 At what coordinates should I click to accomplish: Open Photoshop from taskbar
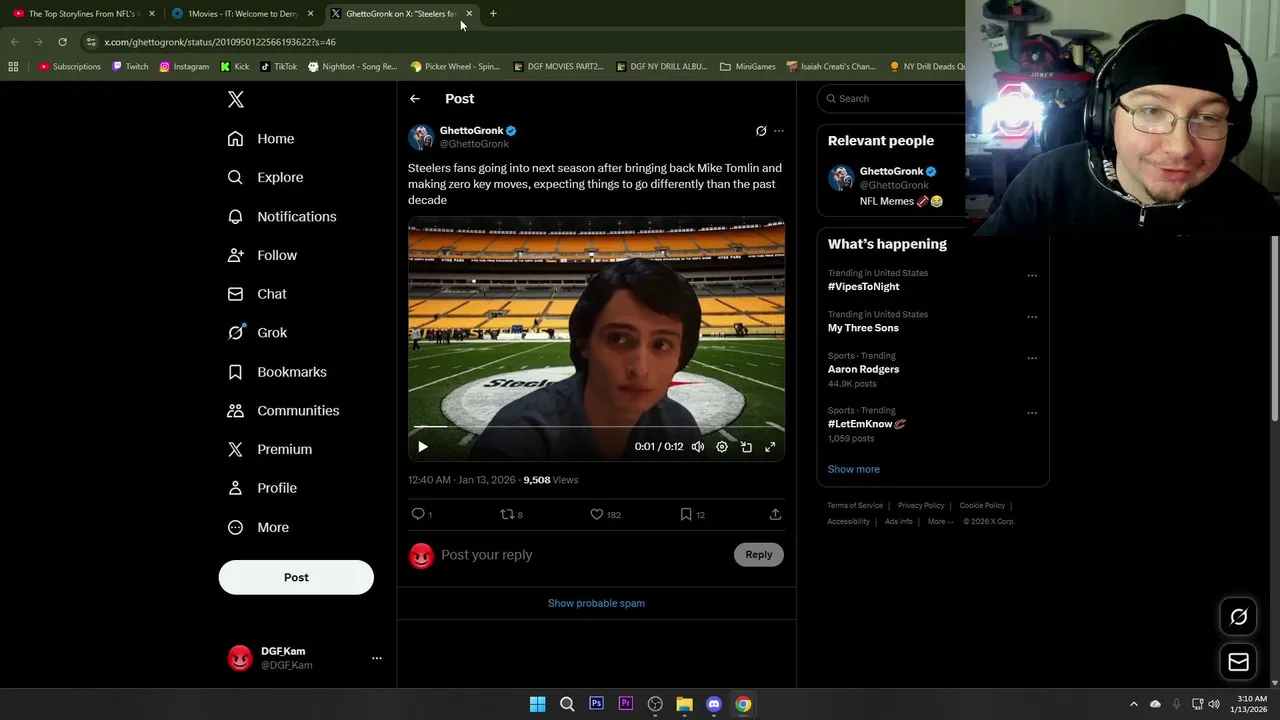click(x=596, y=704)
